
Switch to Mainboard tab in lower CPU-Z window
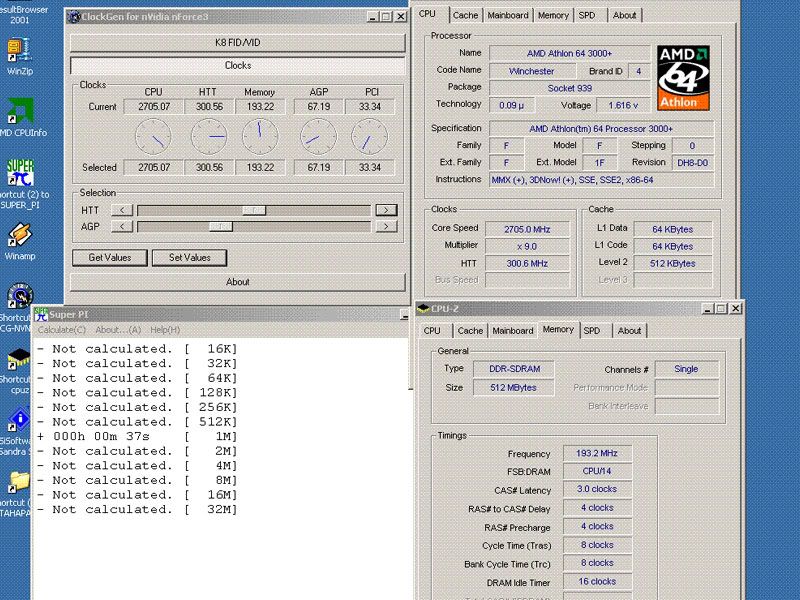click(513, 331)
